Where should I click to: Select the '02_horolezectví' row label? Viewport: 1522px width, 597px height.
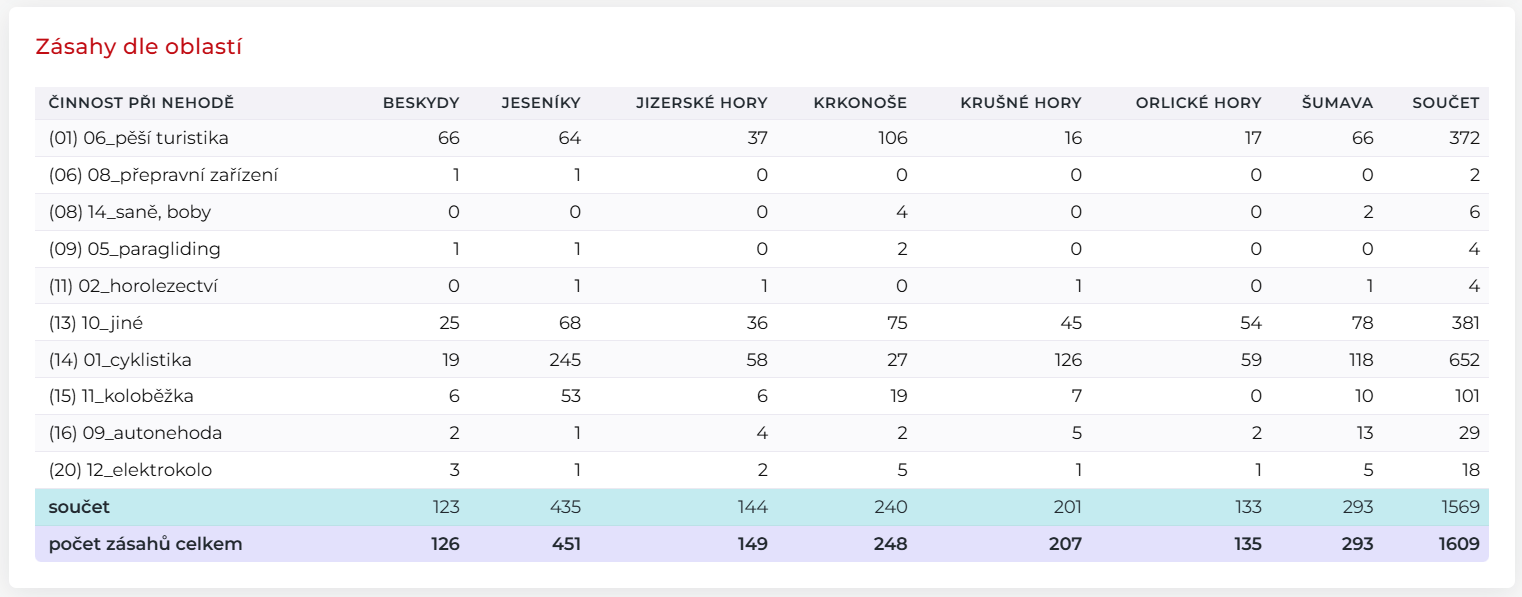coord(133,286)
